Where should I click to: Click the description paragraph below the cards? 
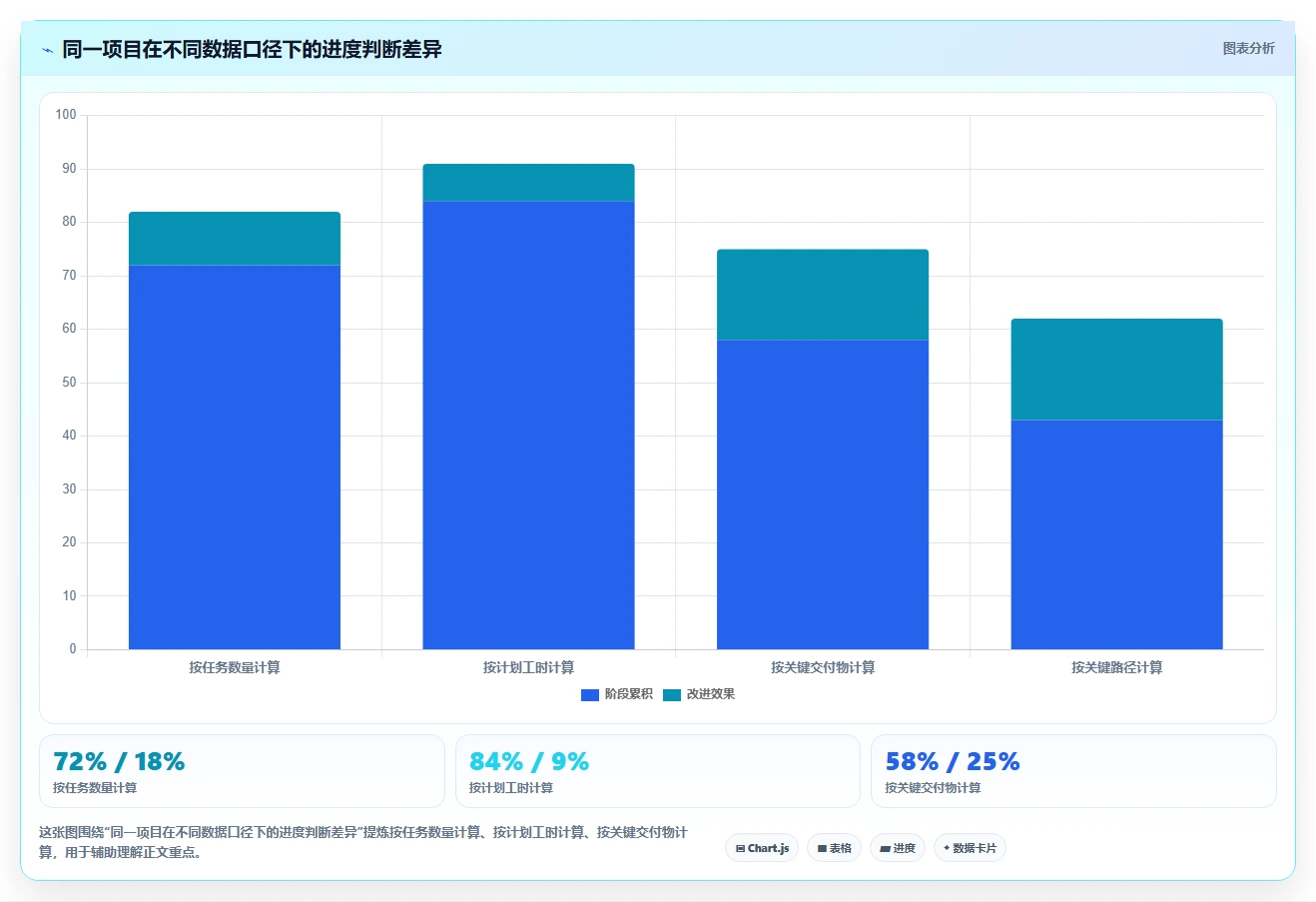point(363,842)
